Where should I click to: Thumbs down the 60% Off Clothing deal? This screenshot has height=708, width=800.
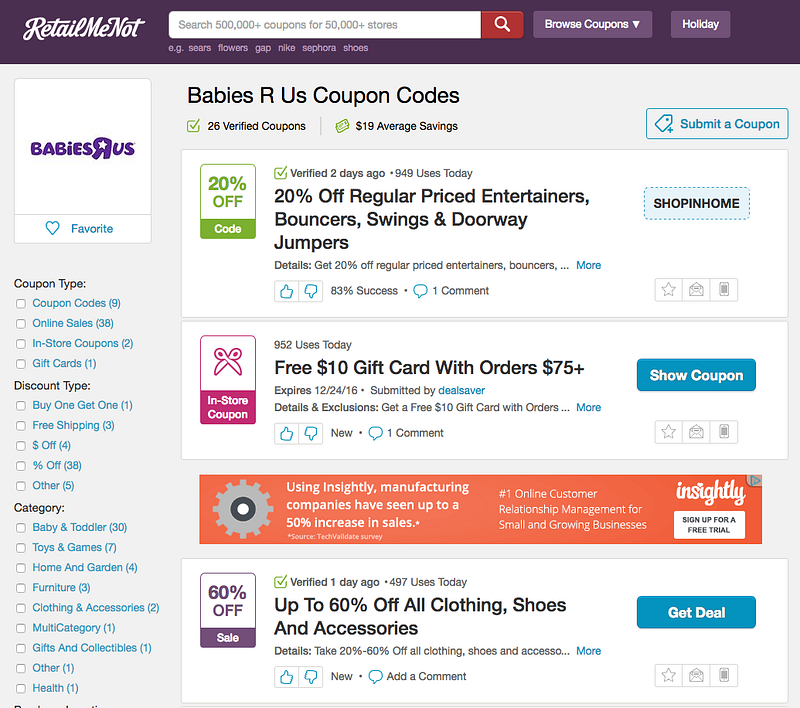click(311, 677)
